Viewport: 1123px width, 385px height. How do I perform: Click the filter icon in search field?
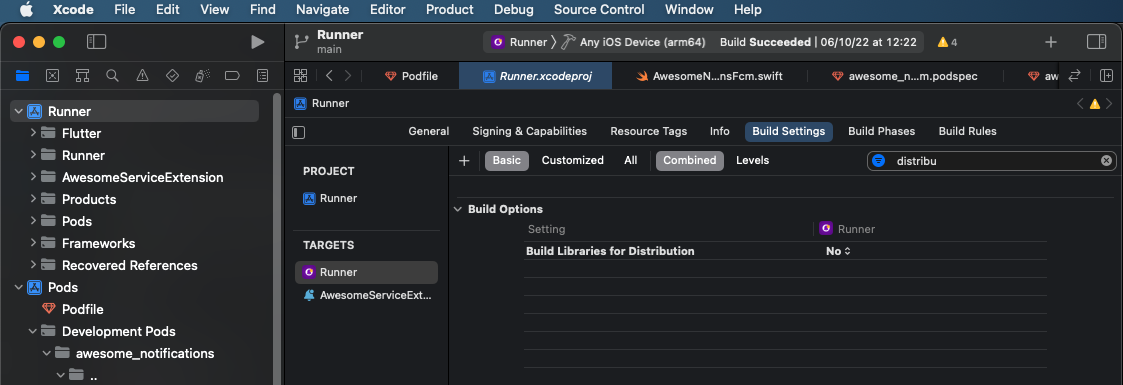[879, 161]
